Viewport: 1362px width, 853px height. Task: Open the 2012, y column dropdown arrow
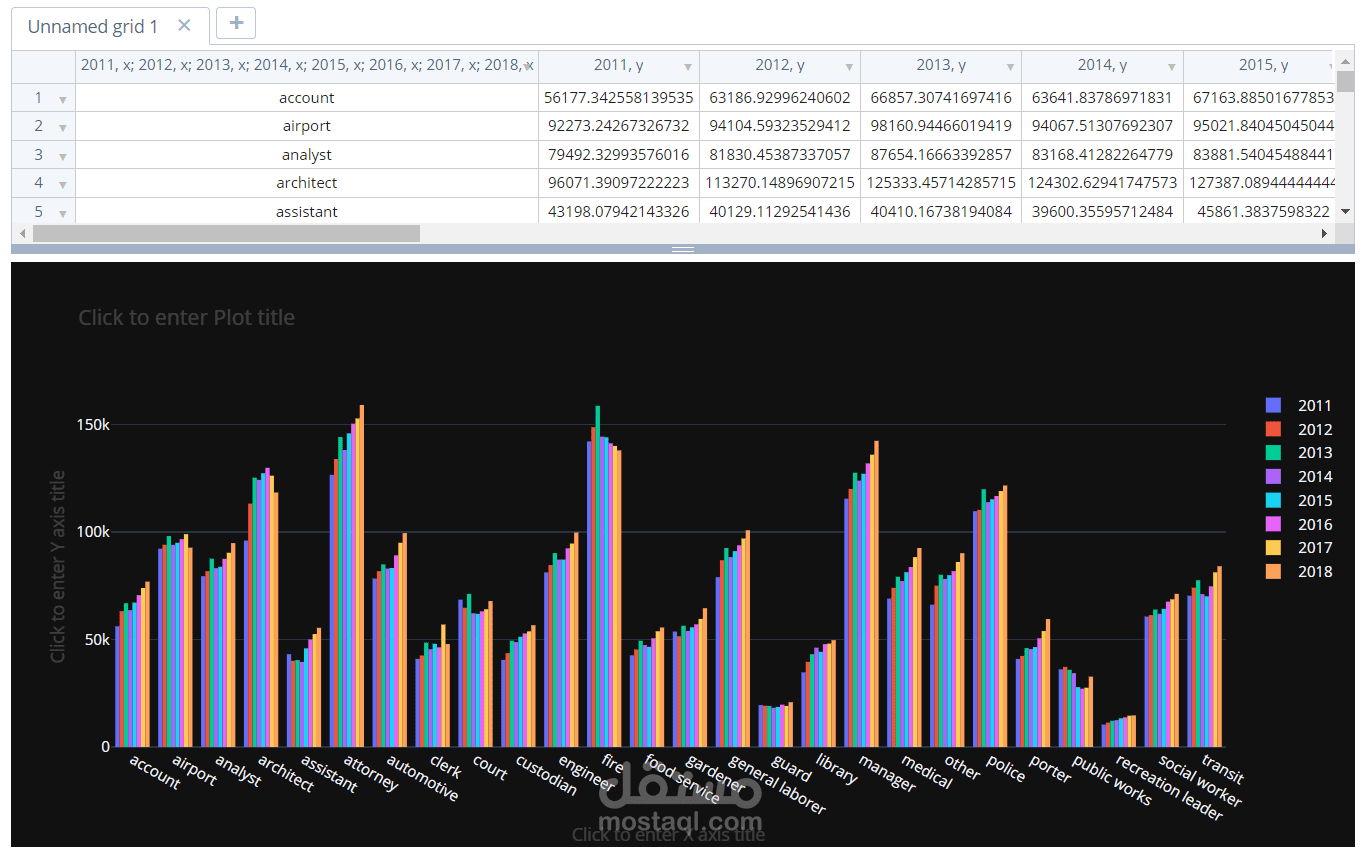pyautogui.click(x=849, y=67)
